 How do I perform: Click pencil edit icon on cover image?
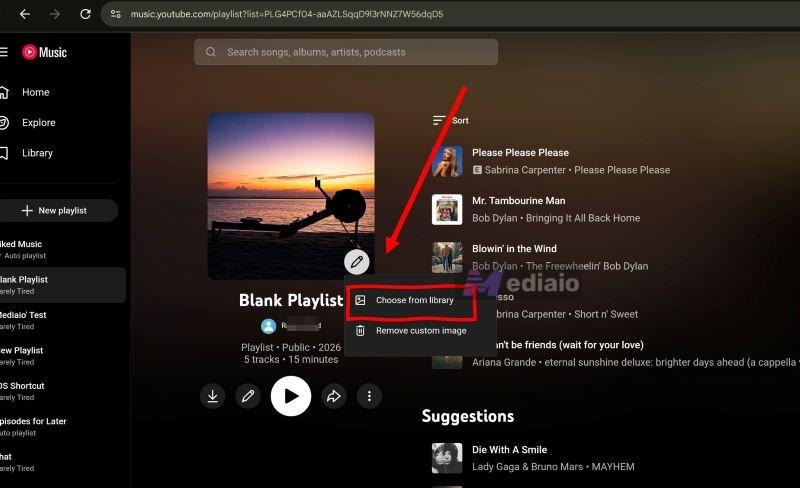(x=357, y=262)
